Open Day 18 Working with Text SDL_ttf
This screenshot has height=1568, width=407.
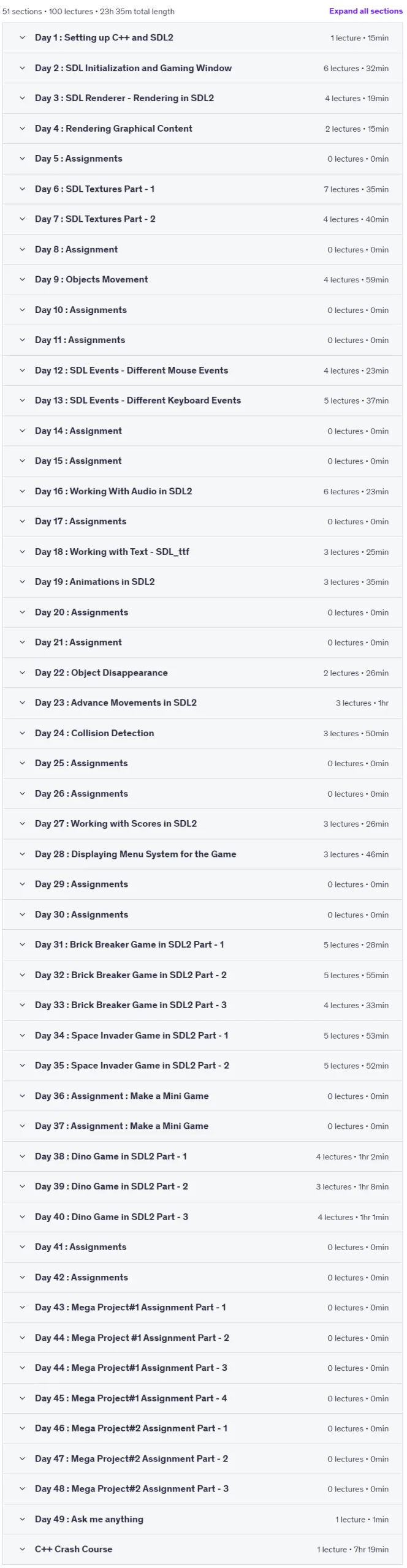[x=202, y=552]
